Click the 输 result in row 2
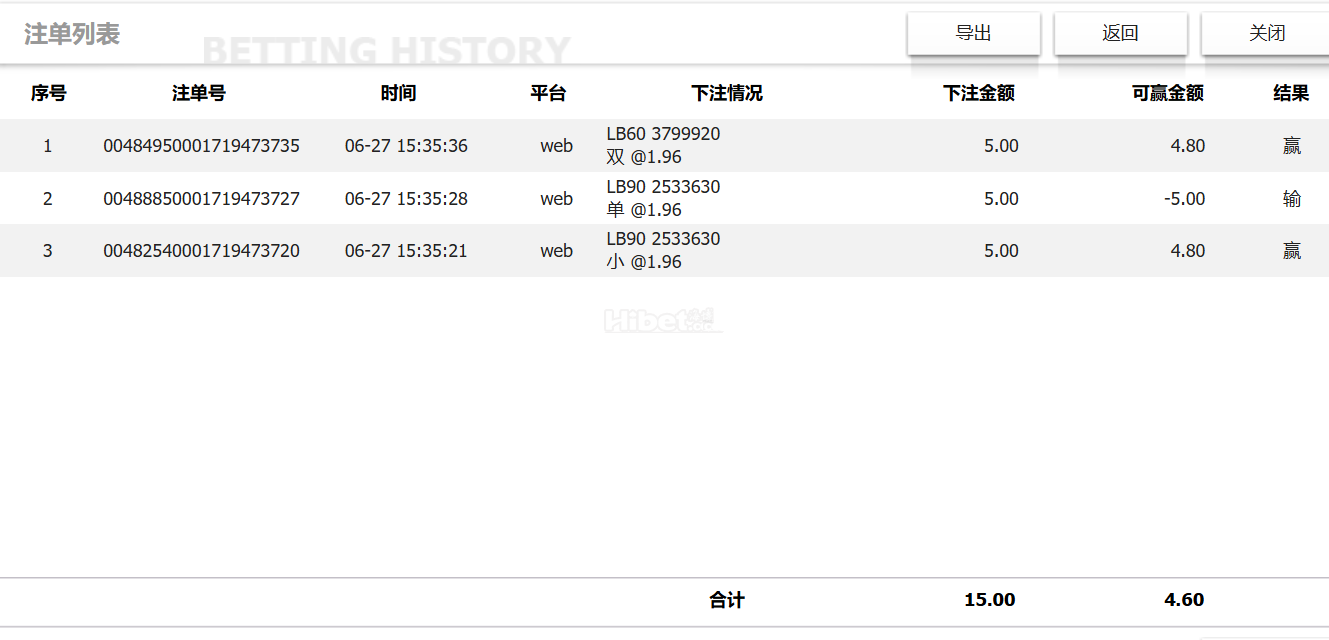 pyautogui.click(x=1292, y=199)
